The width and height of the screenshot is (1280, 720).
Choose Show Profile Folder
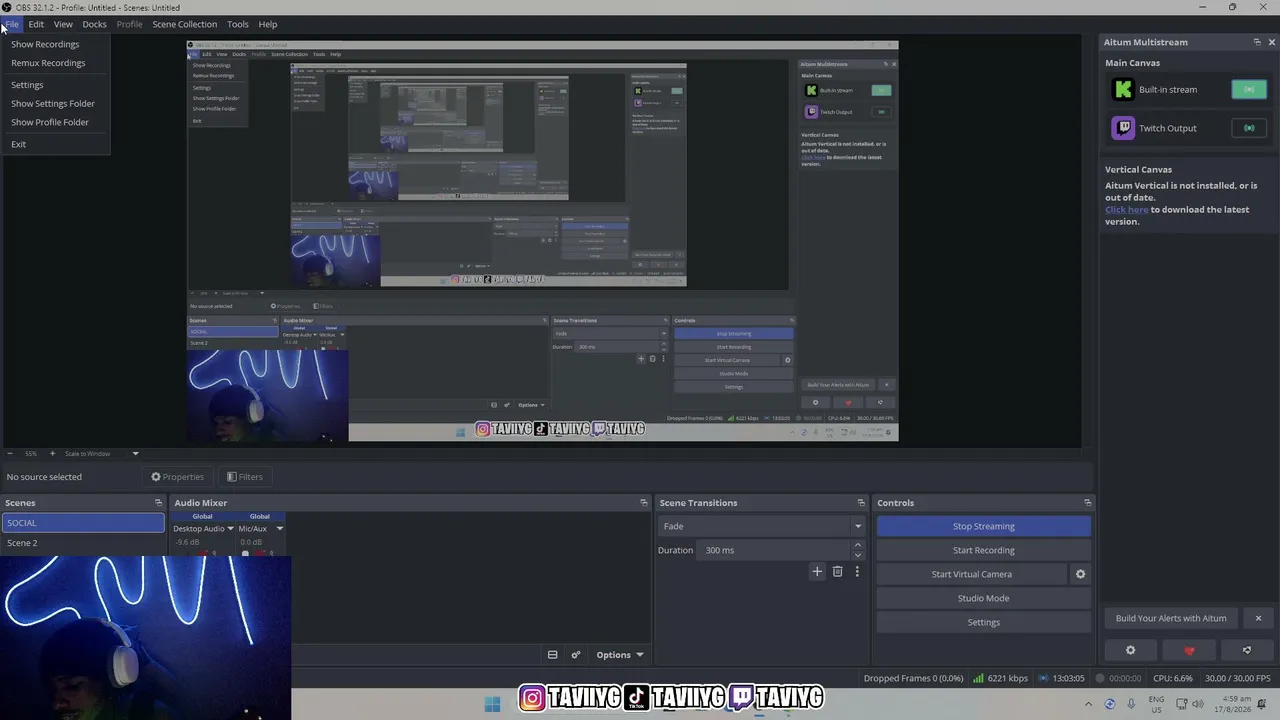click(x=55, y=122)
